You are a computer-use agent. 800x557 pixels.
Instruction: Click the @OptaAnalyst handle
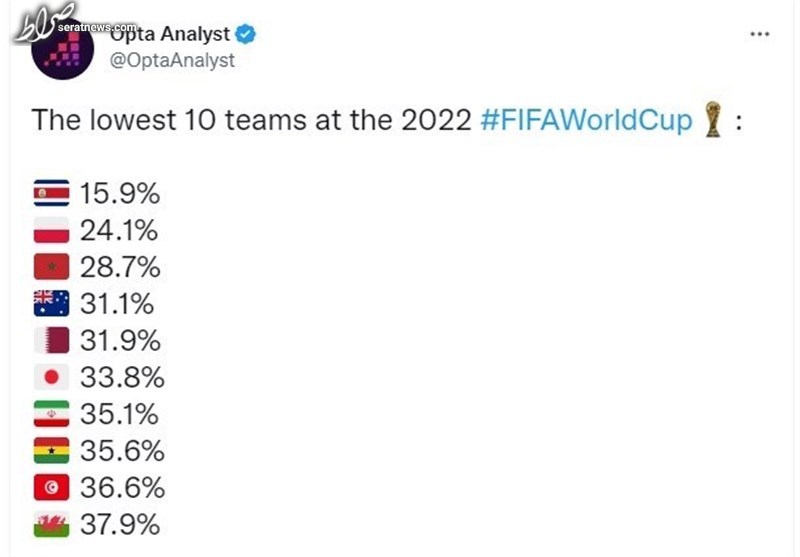coord(172,60)
